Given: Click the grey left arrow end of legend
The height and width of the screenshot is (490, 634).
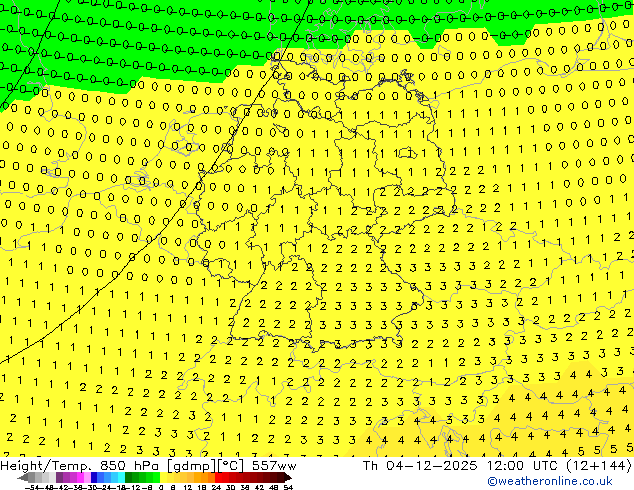Looking at the screenshot, I should [23, 478].
